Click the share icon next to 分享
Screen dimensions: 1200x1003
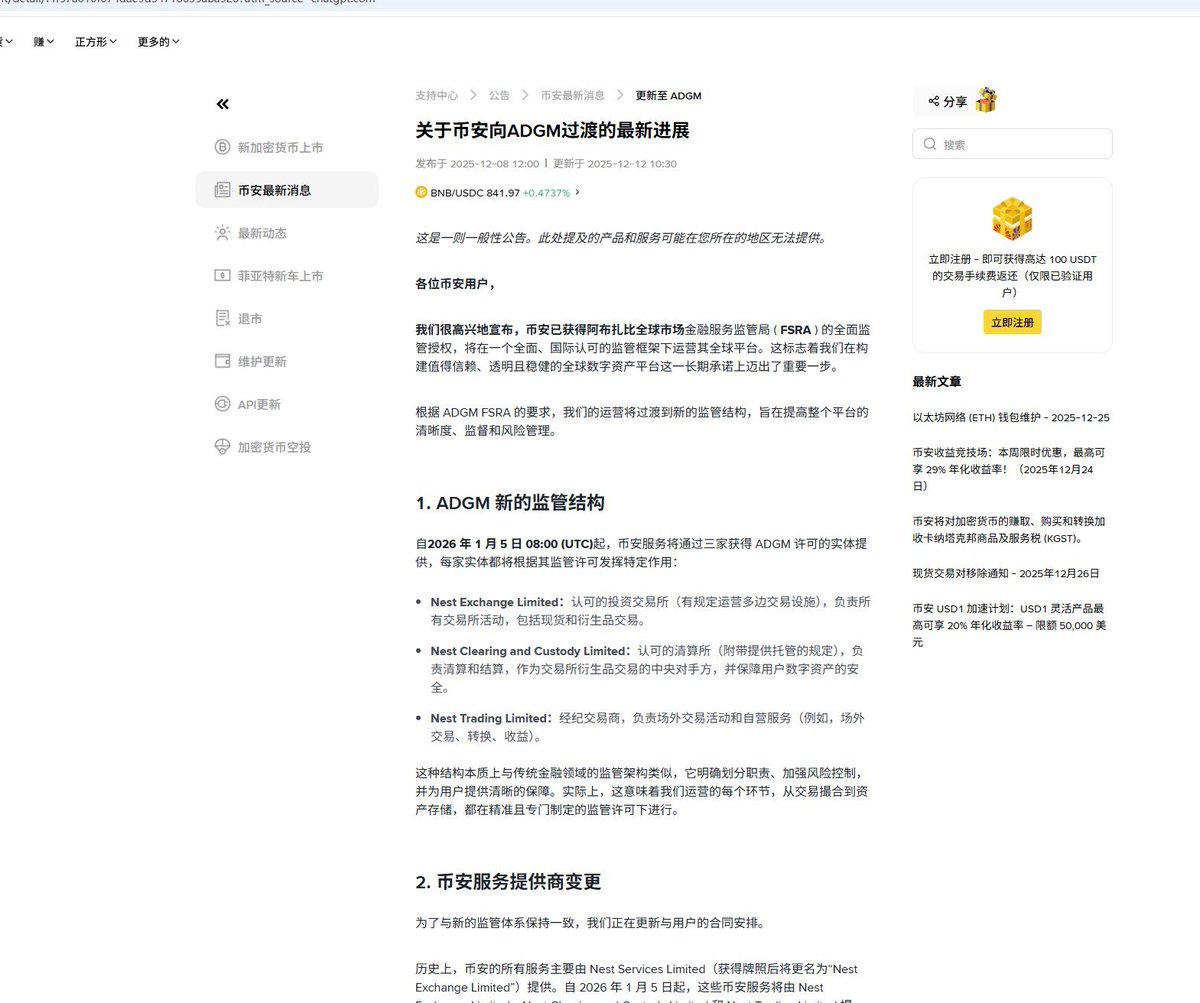933,101
